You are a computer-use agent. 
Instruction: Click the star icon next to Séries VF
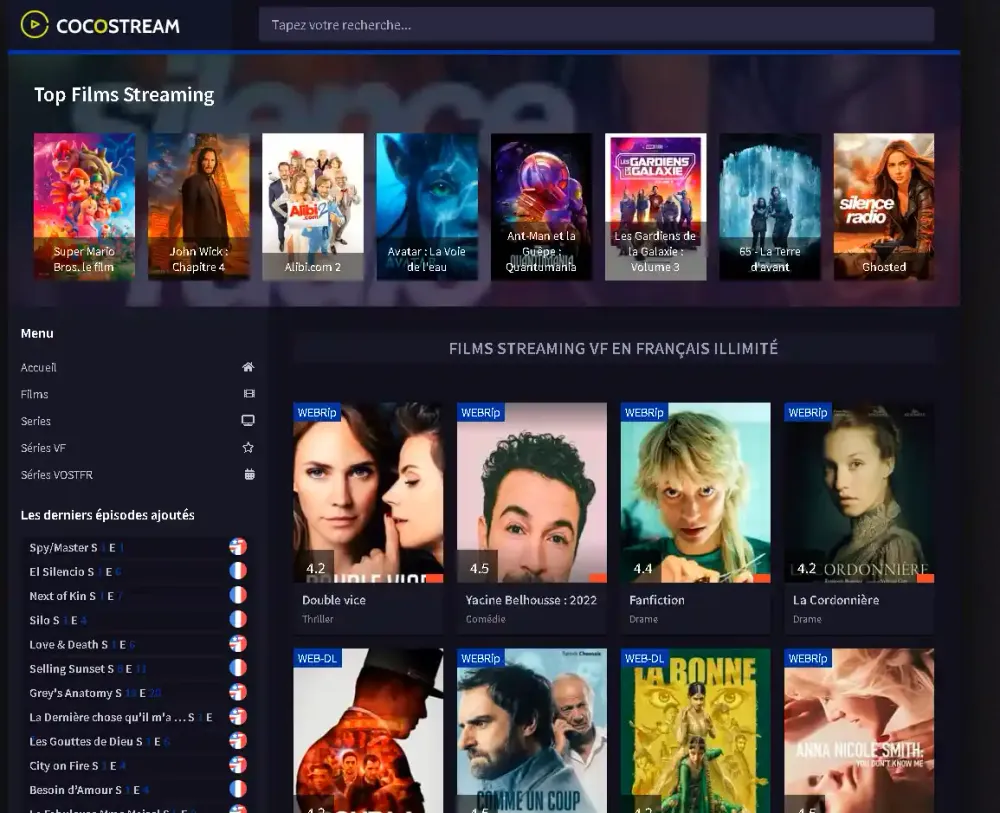(247, 448)
